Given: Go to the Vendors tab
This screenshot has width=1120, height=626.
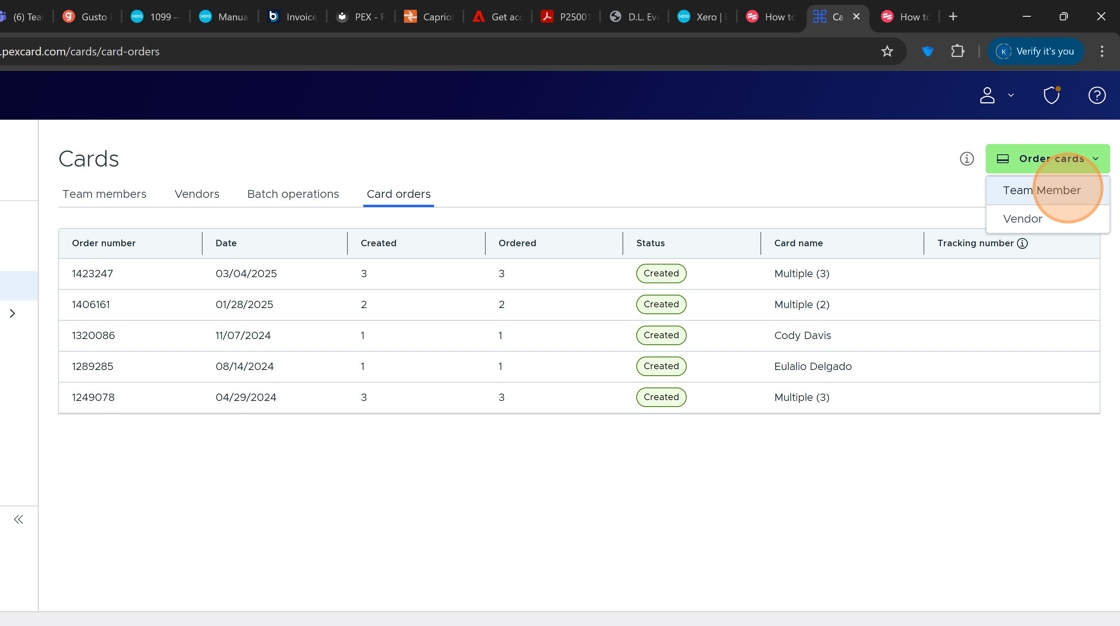Looking at the screenshot, I should (x=197, y=194).
